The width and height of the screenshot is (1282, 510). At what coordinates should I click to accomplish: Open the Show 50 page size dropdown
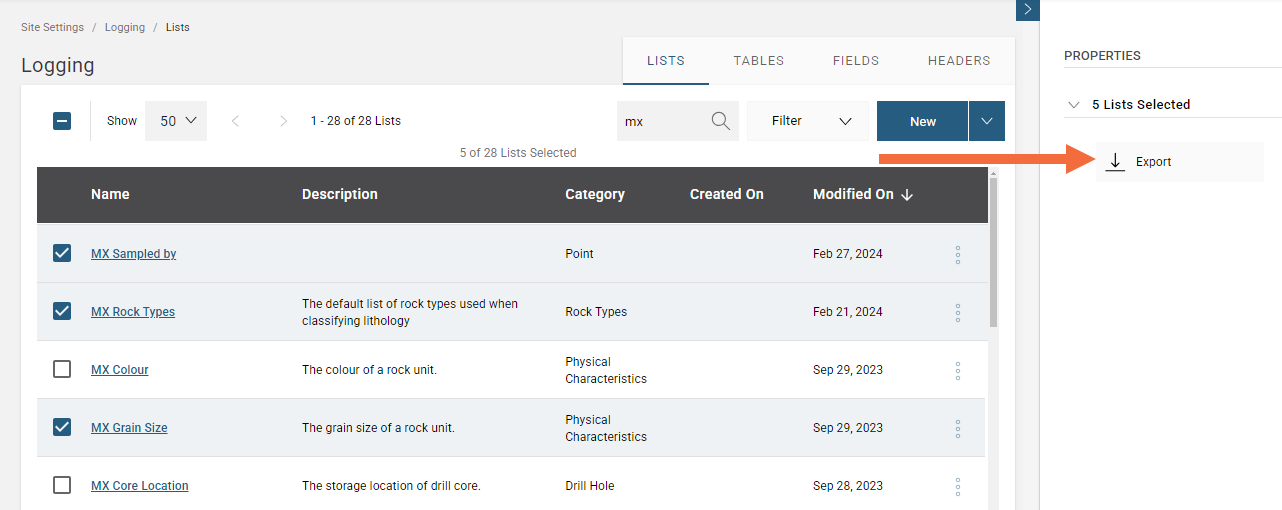pos(177,121)
